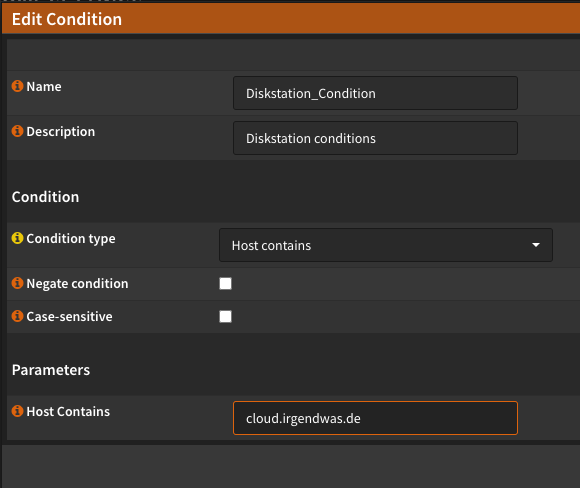Open the help icon next to Negate condition
The width and height of the screenshot is (580, 488).
[x=17, y=283]
